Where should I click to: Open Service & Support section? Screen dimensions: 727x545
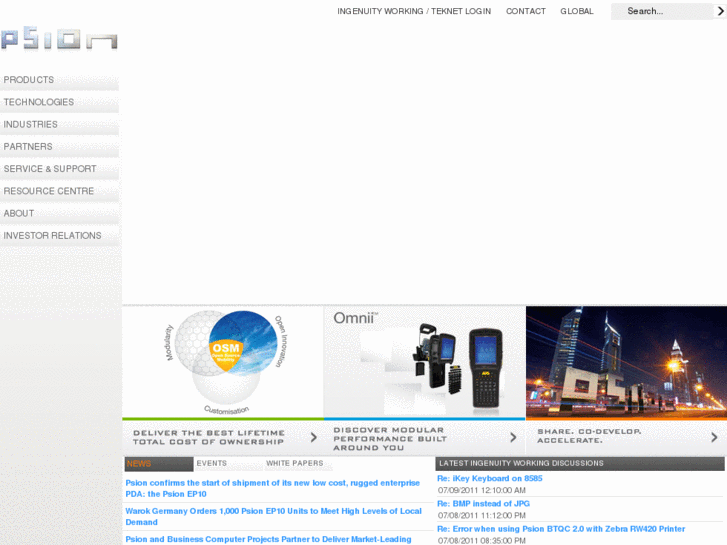tap(59, 169)
